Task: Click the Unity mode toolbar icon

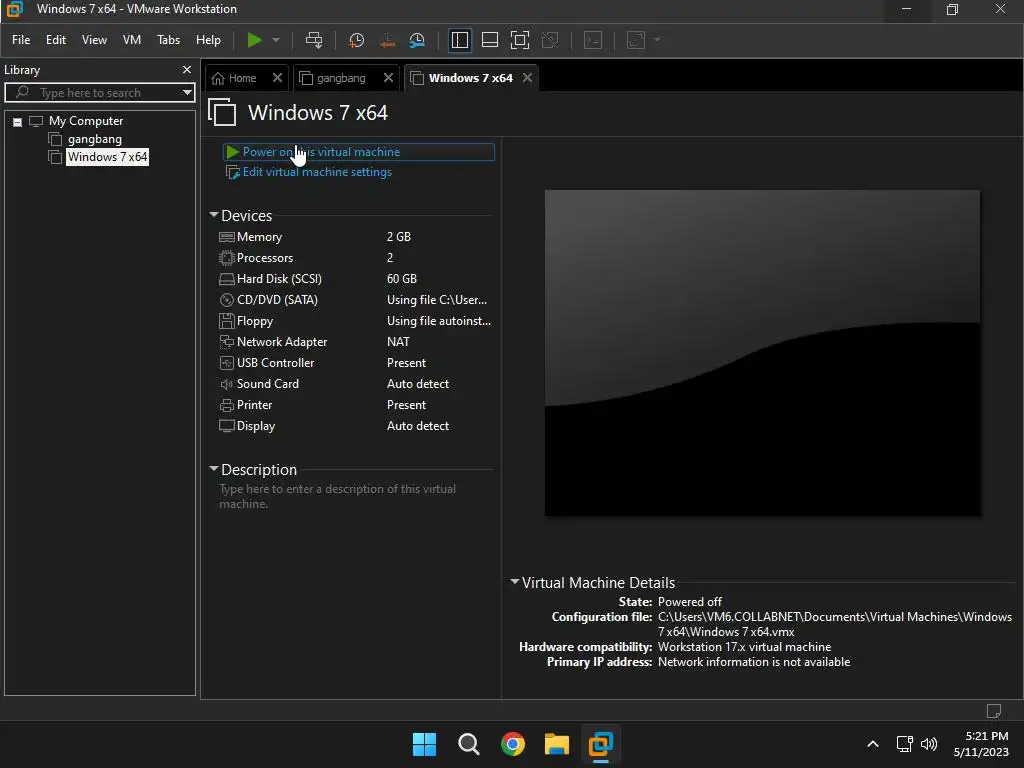Action: (550, 40)
